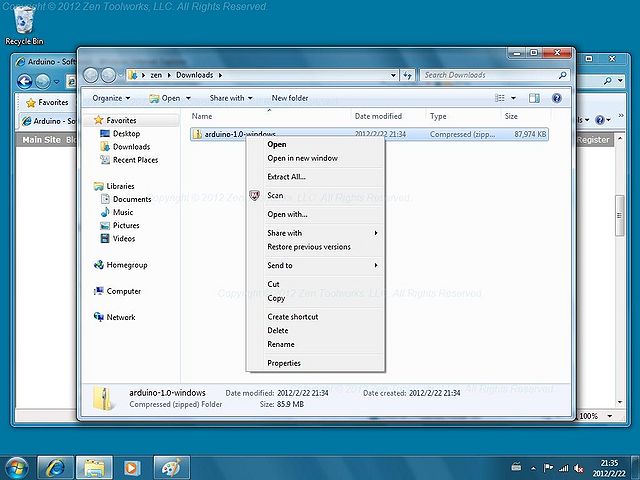Open the Organize dropdown menu

point(111,98)
